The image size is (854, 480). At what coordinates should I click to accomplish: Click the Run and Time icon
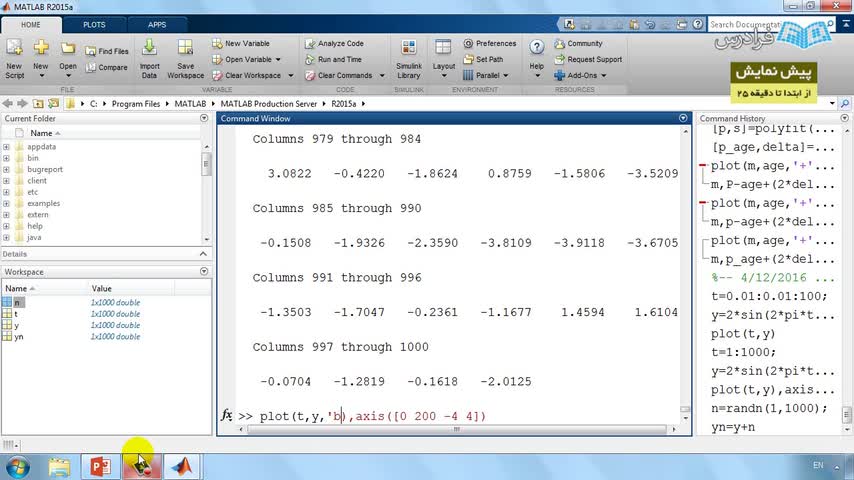click(x=310, y=59)
